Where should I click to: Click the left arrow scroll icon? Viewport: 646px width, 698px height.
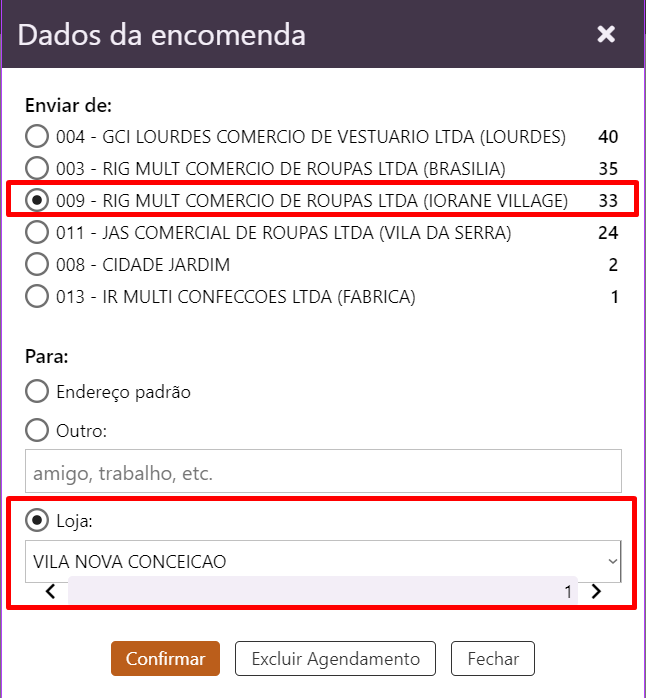click(51, 591)
